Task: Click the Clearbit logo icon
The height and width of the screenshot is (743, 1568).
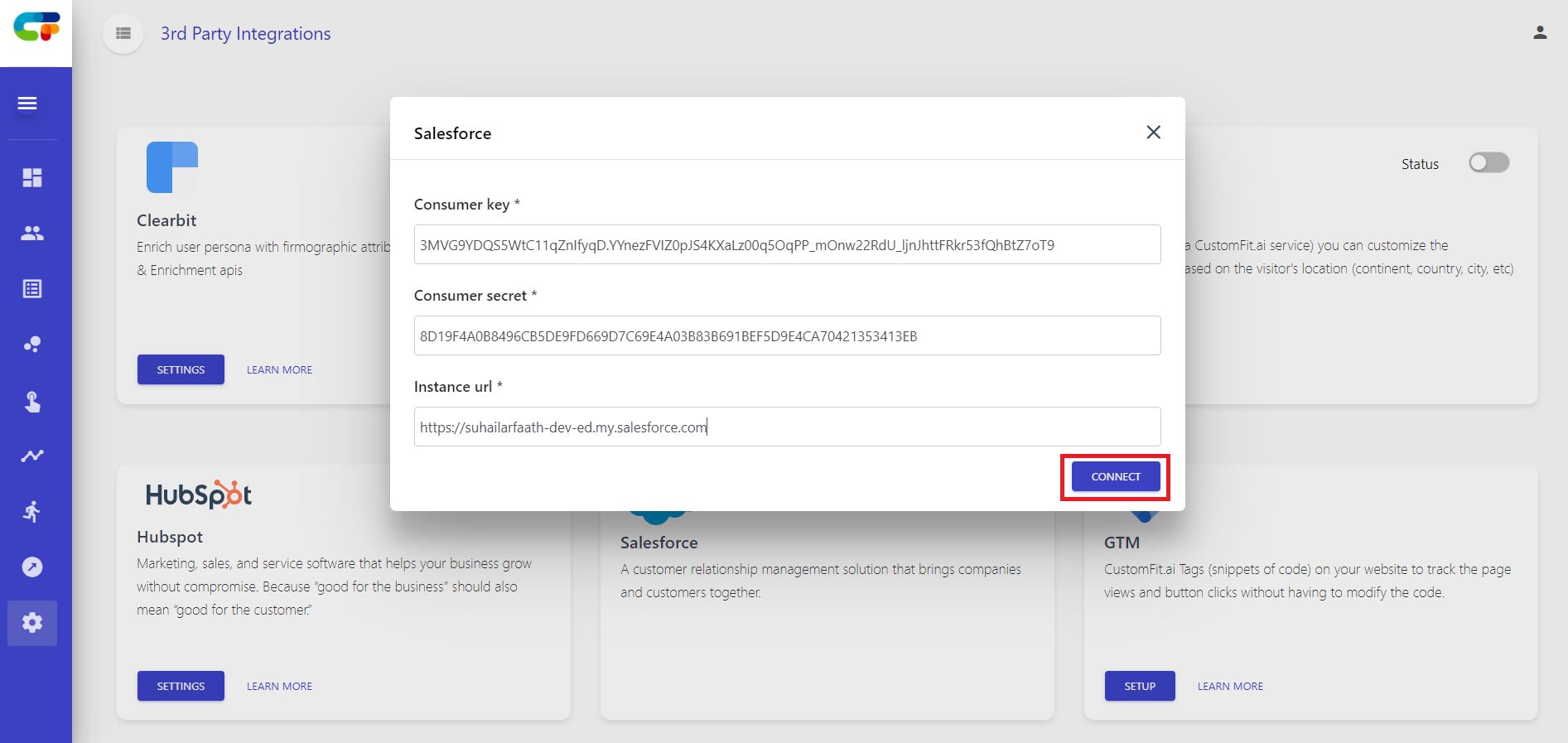Action: pos(172,167)
